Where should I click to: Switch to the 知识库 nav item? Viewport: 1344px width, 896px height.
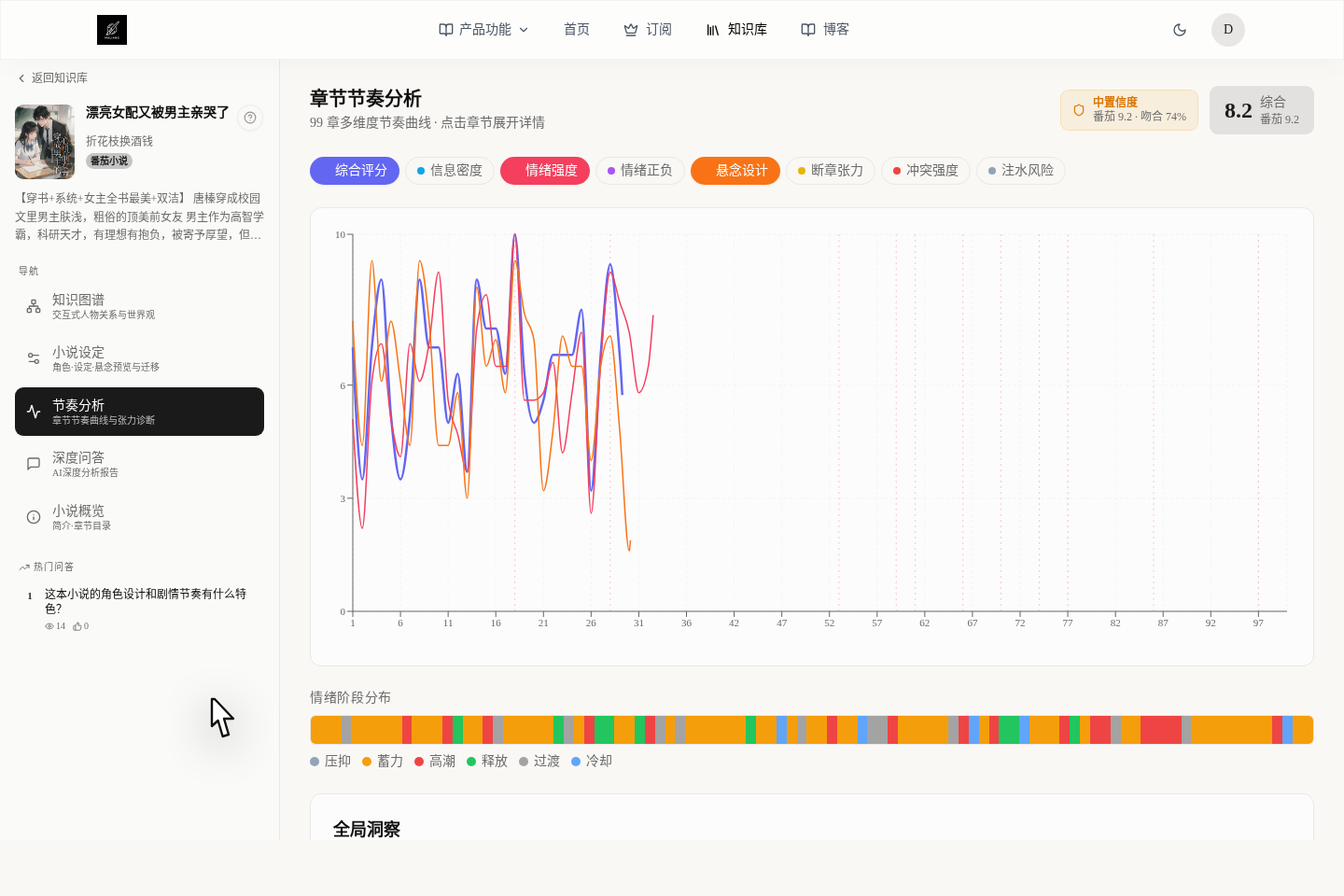click(x=736, y=29)
